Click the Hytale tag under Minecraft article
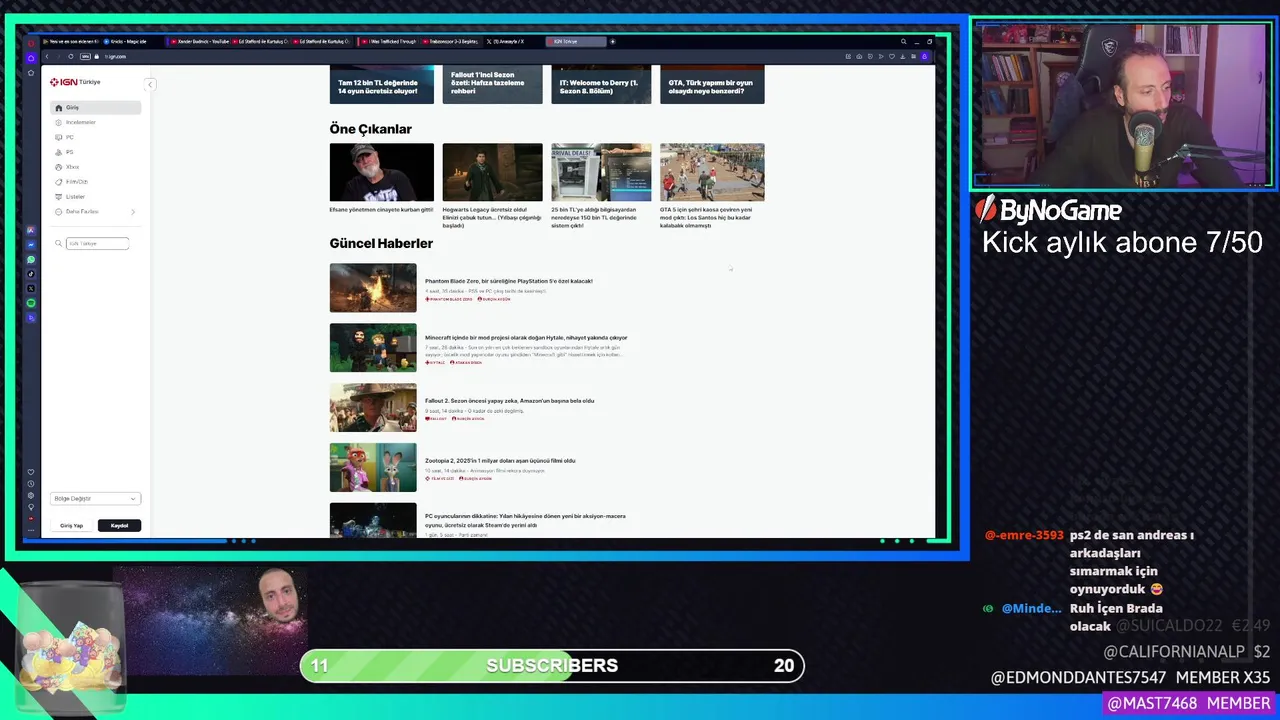Viewport: 1280px width, 720px height. pyautogui.click(x=435, y=362)
